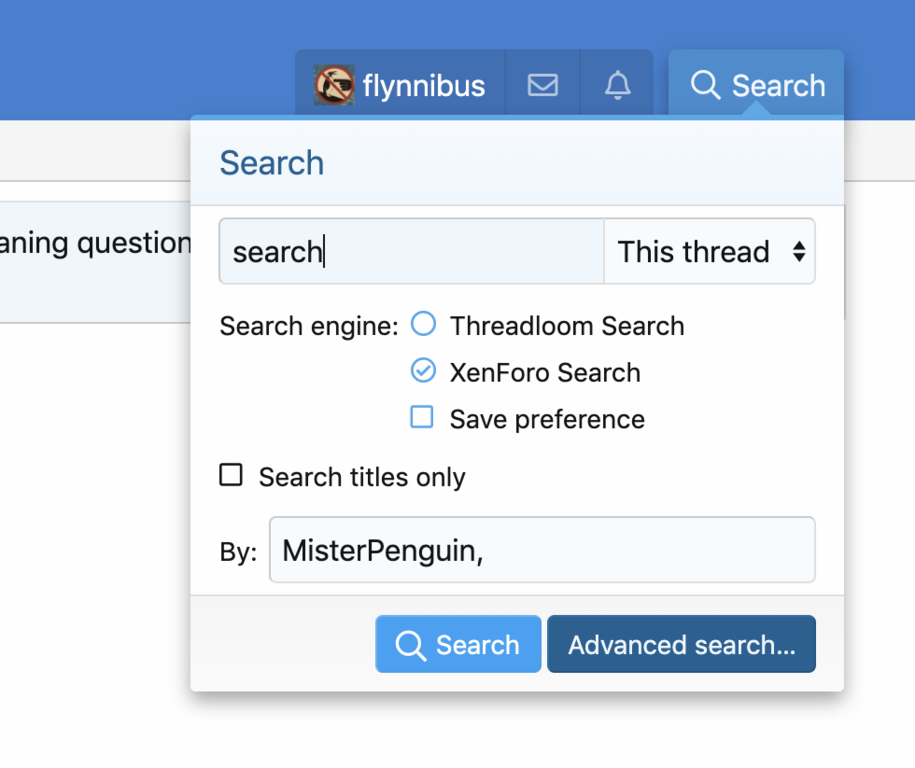The height and width of the screenshot is (768, 915).
Task: Open Advanced search
Action: point(681,645)
